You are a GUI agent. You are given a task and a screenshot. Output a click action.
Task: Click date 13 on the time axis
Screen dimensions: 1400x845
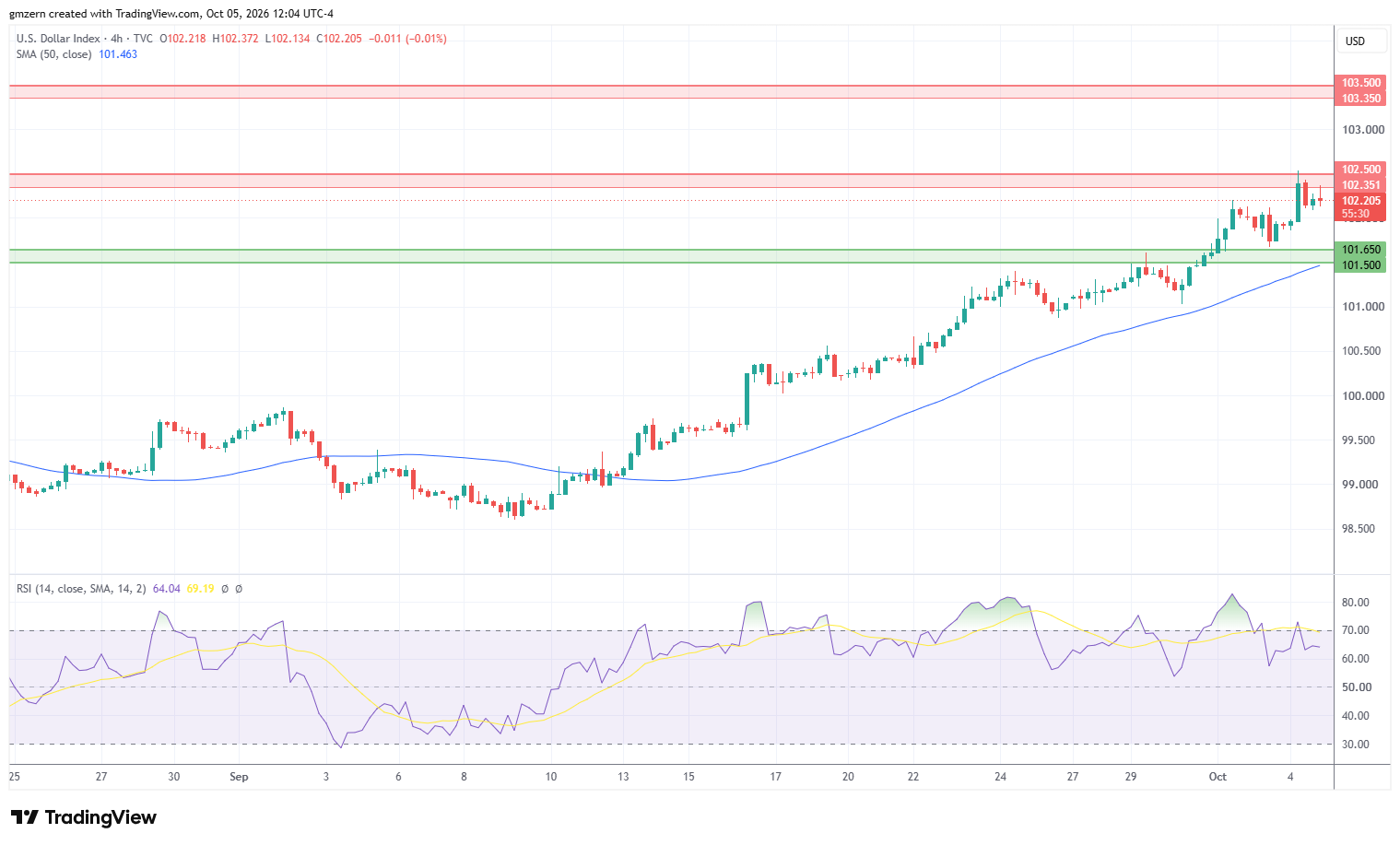point(623,777)
